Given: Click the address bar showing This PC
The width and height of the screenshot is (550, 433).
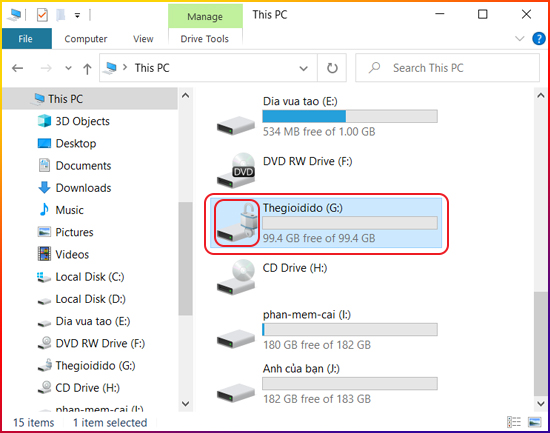Looking at the screenshot, I should click(x=208, y=68).
